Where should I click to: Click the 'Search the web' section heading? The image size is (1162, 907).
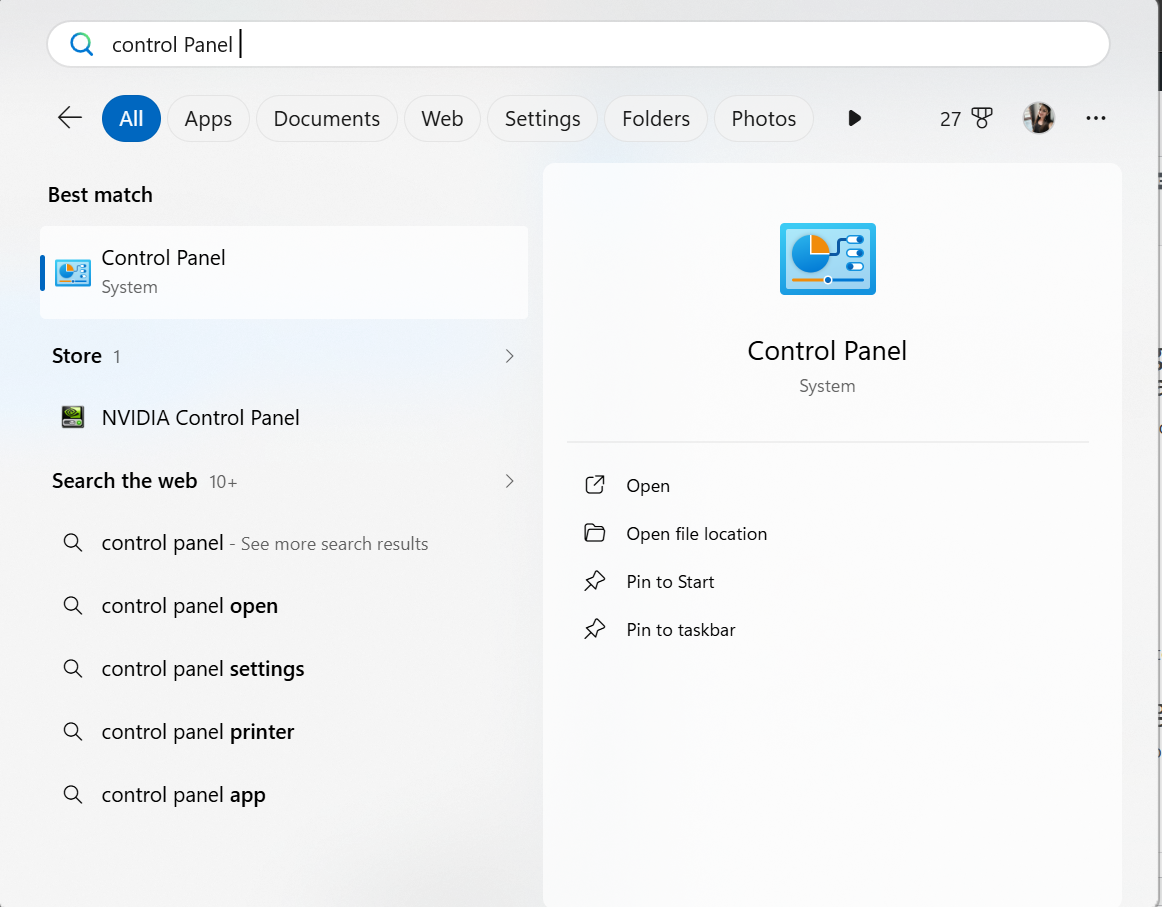pyautogui.click(x=124, y=481)
